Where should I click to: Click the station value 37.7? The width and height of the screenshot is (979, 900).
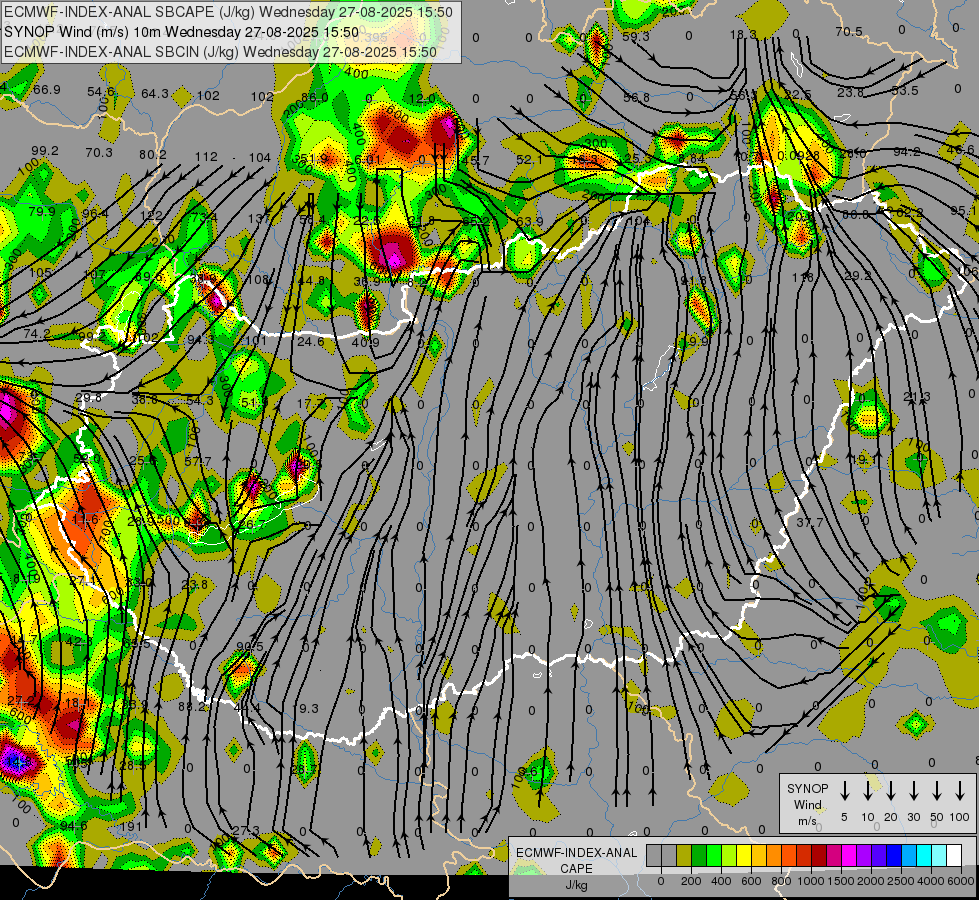tap(809, 522)
